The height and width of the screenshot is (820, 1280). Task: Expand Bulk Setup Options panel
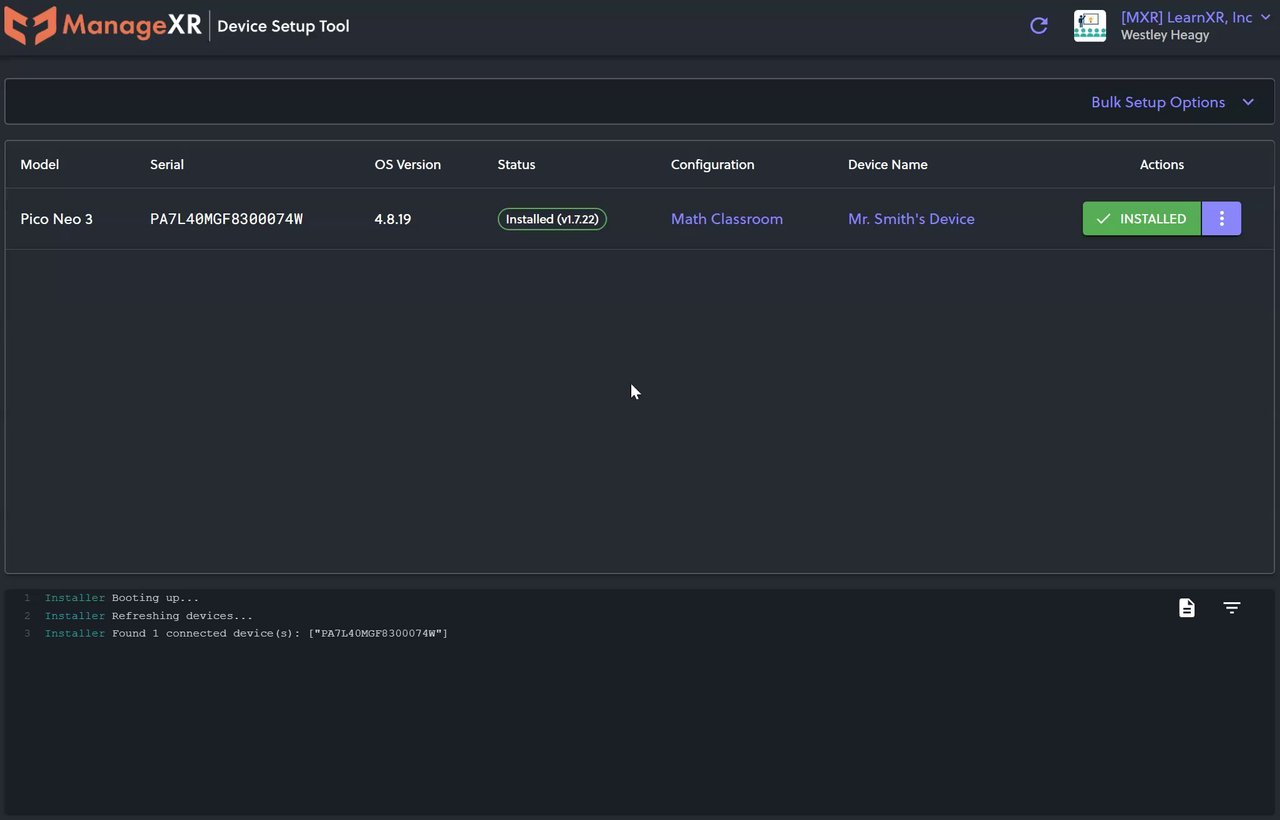point(1158,102)
